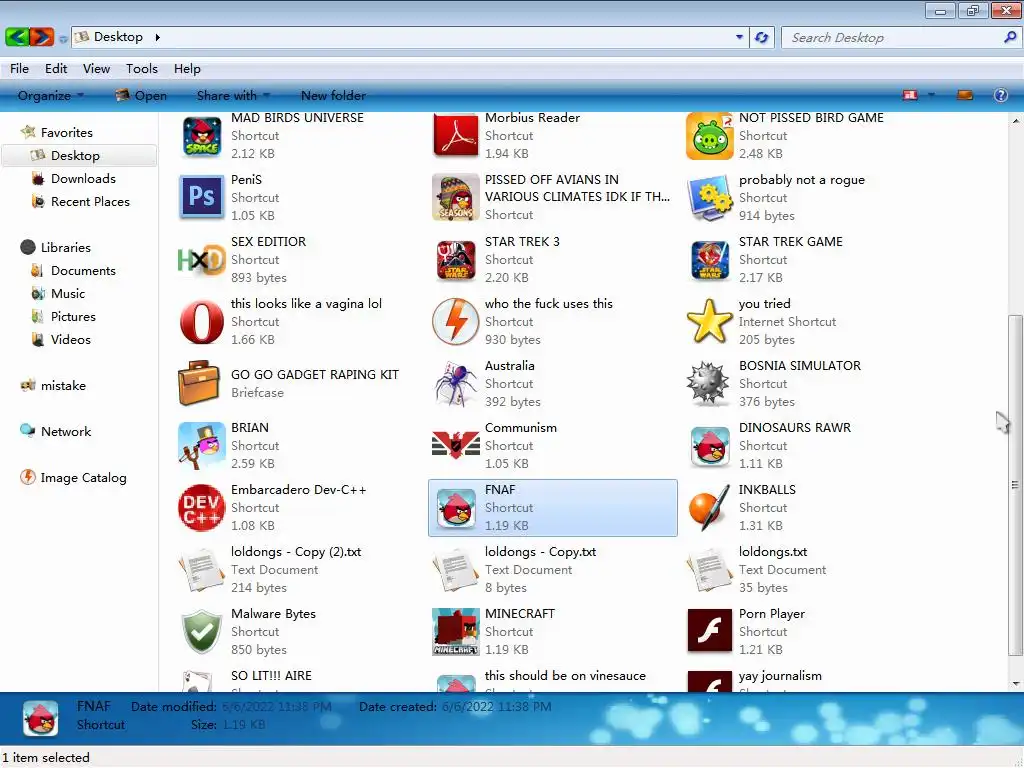Select the 'probably not a rogue' gears icon
This screenshot has height=768, width=1024.
coord(710,197)
